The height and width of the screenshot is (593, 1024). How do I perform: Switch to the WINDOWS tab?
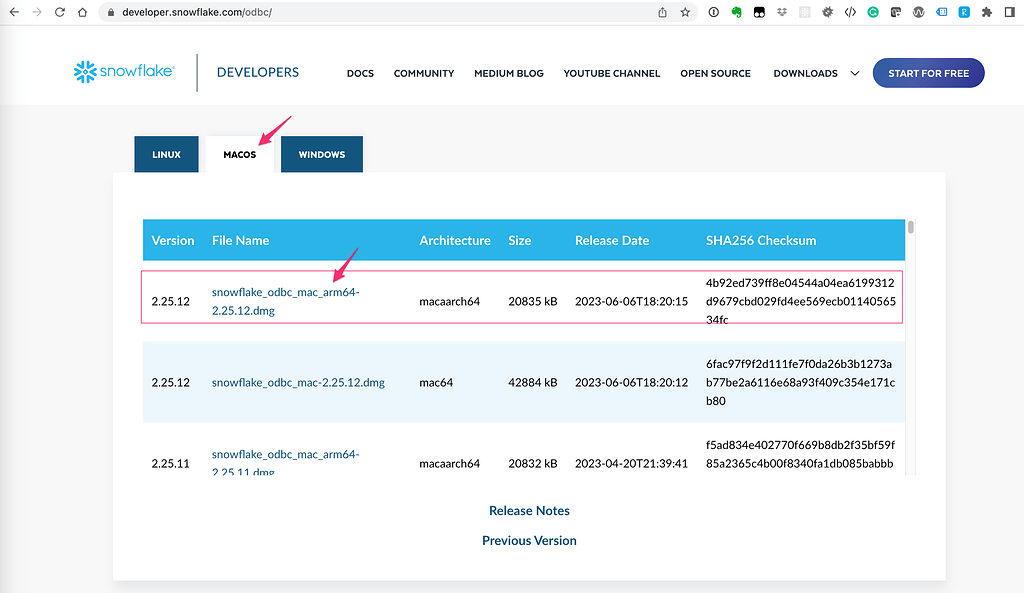(321, 154)
